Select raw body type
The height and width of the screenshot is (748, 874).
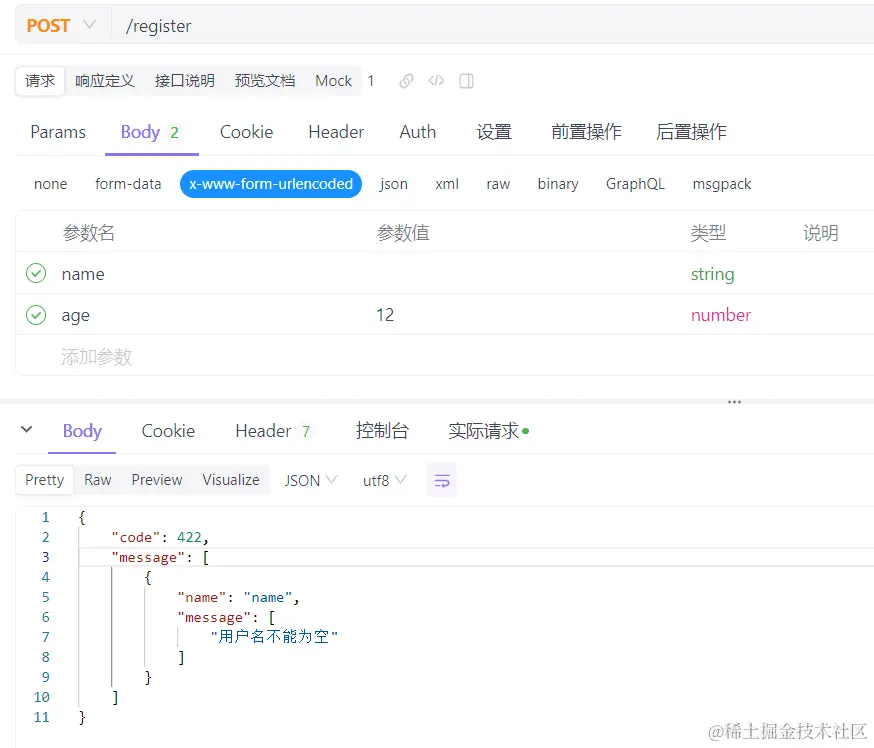498,184
